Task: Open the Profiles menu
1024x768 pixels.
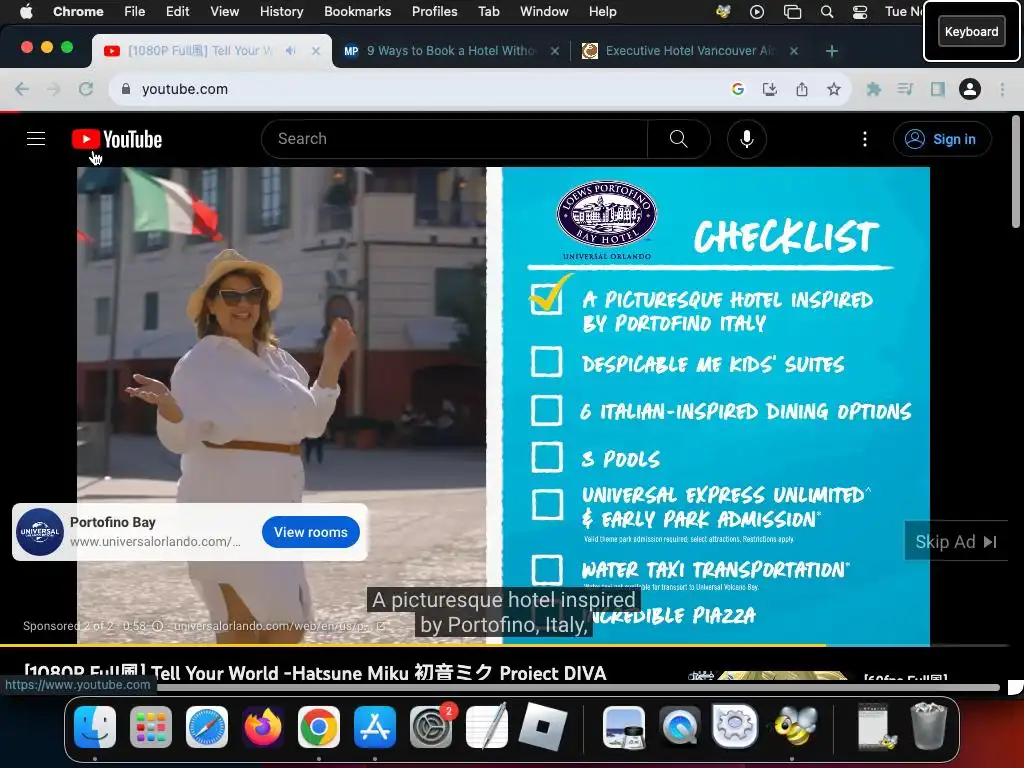Action: 434,11
